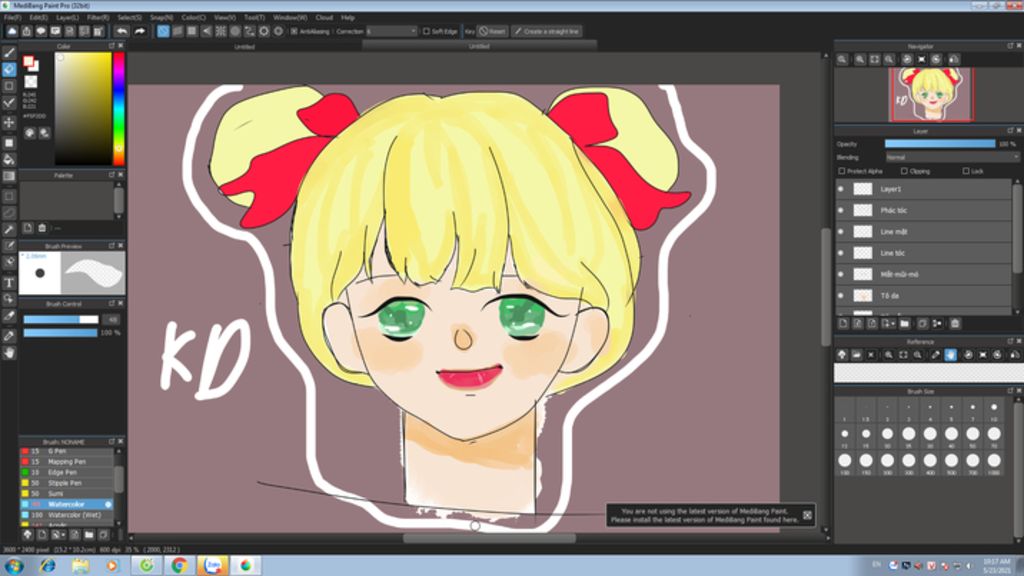This screenshot has width=1024, height=576.
Task: Delete layer using the trash icon
Action: coord(955,323)
